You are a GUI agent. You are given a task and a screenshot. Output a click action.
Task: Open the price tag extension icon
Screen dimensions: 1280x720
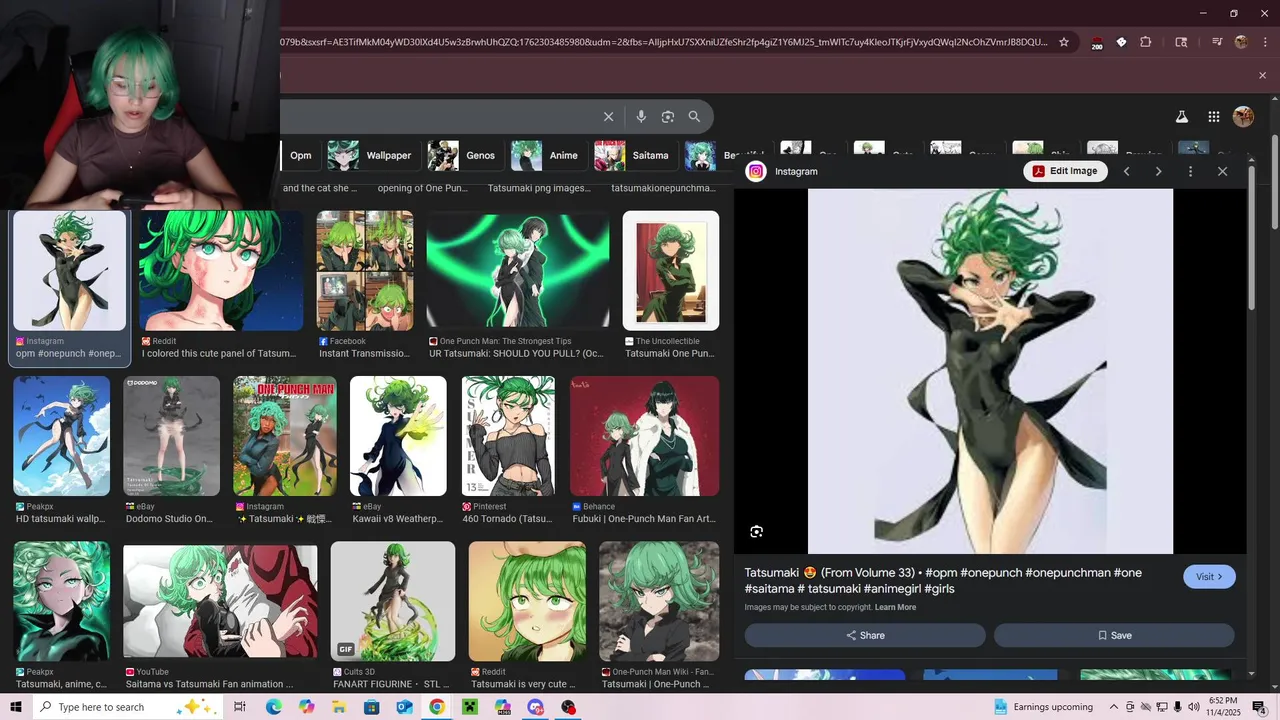coord(1121,42)
